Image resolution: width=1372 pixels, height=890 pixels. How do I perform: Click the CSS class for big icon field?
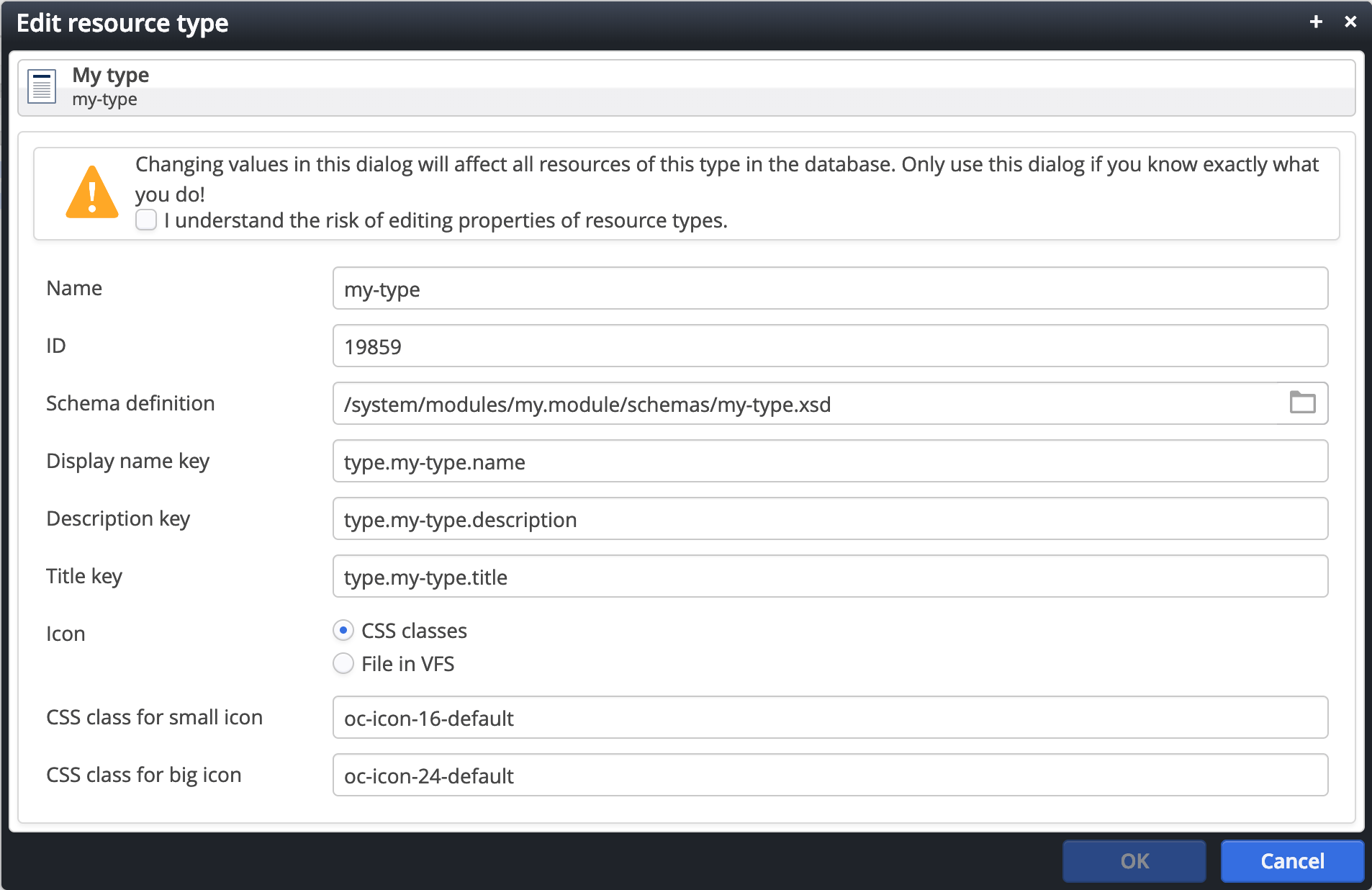click(x=828, y=776)
